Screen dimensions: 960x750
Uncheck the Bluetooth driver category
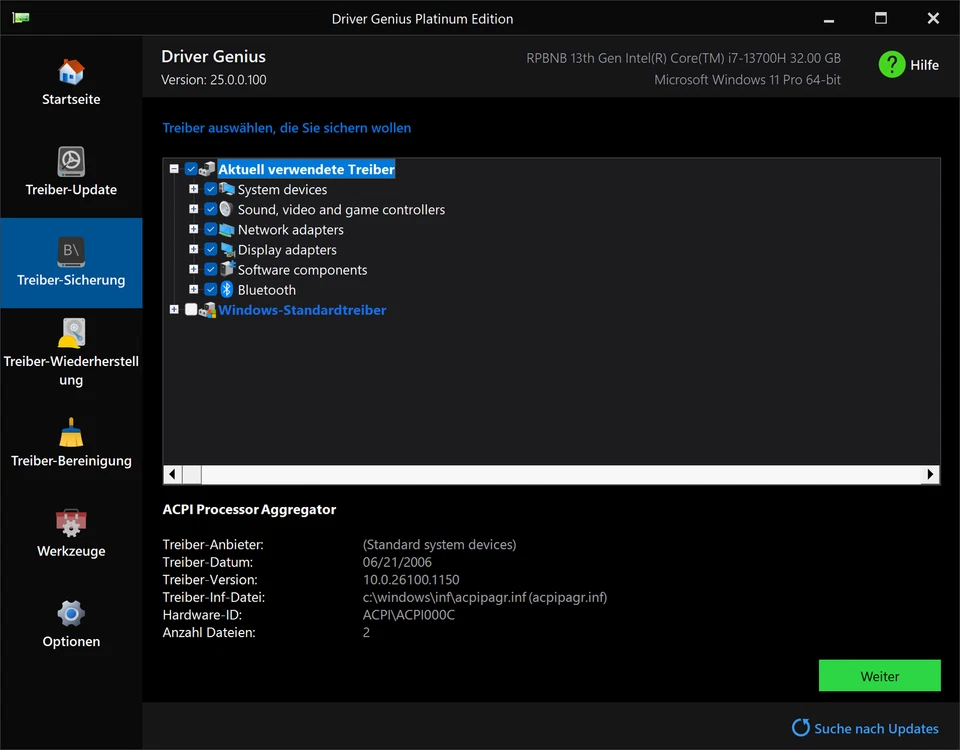click(210, 289)
